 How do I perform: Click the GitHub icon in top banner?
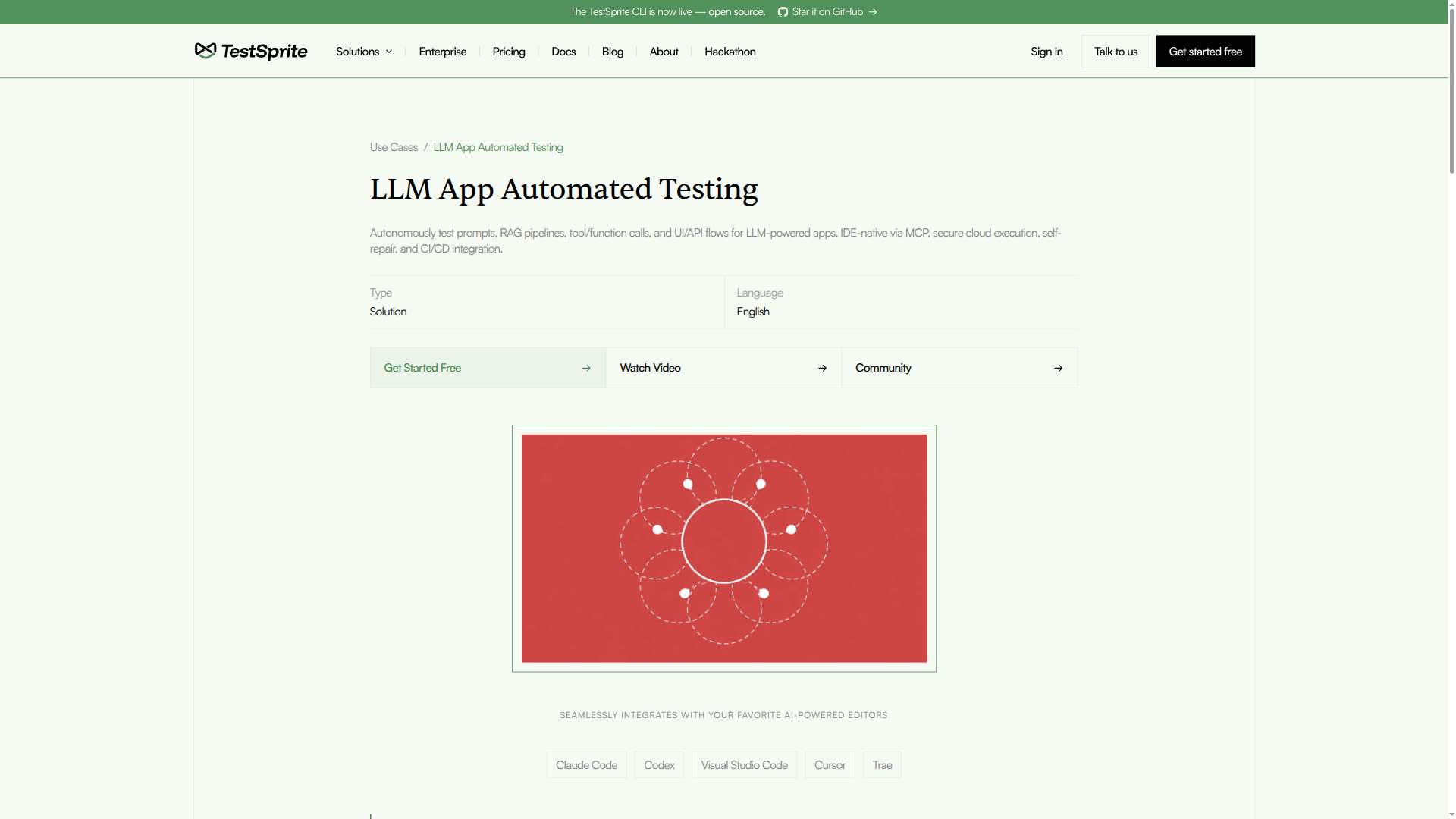[783, 12]
